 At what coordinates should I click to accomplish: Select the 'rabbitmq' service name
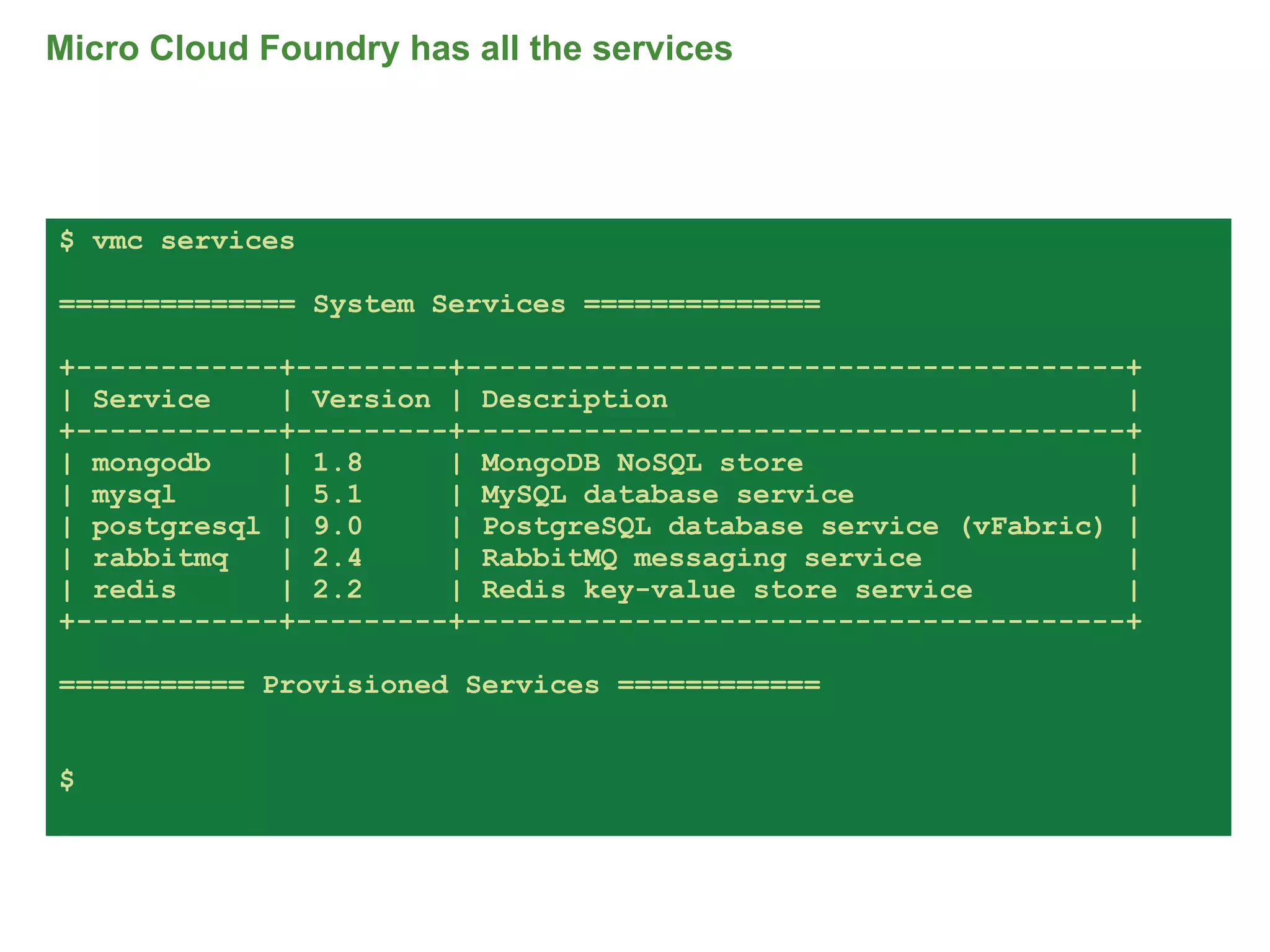(x=161, y=560)
